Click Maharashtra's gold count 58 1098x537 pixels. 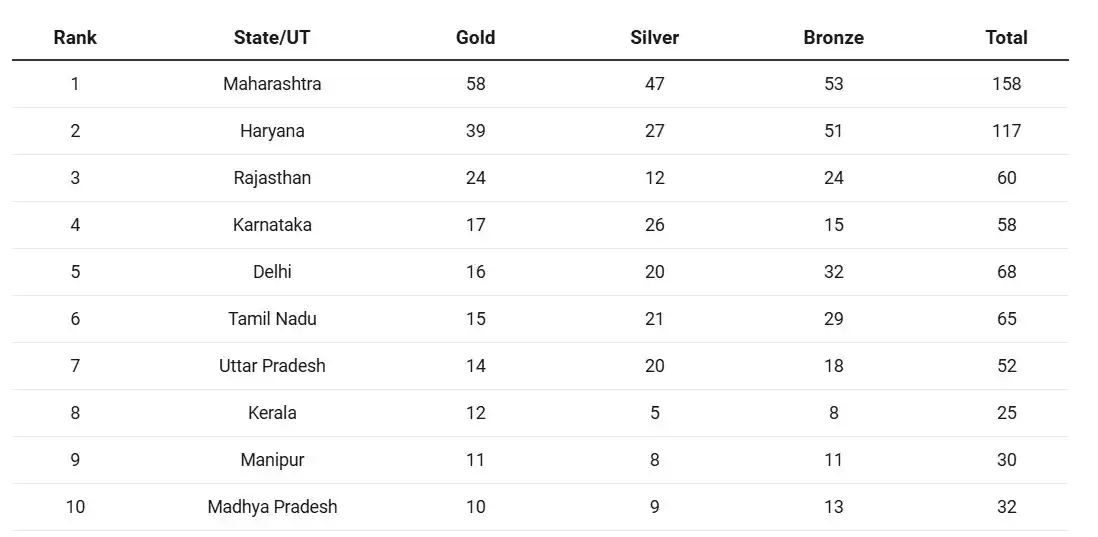(x=475, y=84)
